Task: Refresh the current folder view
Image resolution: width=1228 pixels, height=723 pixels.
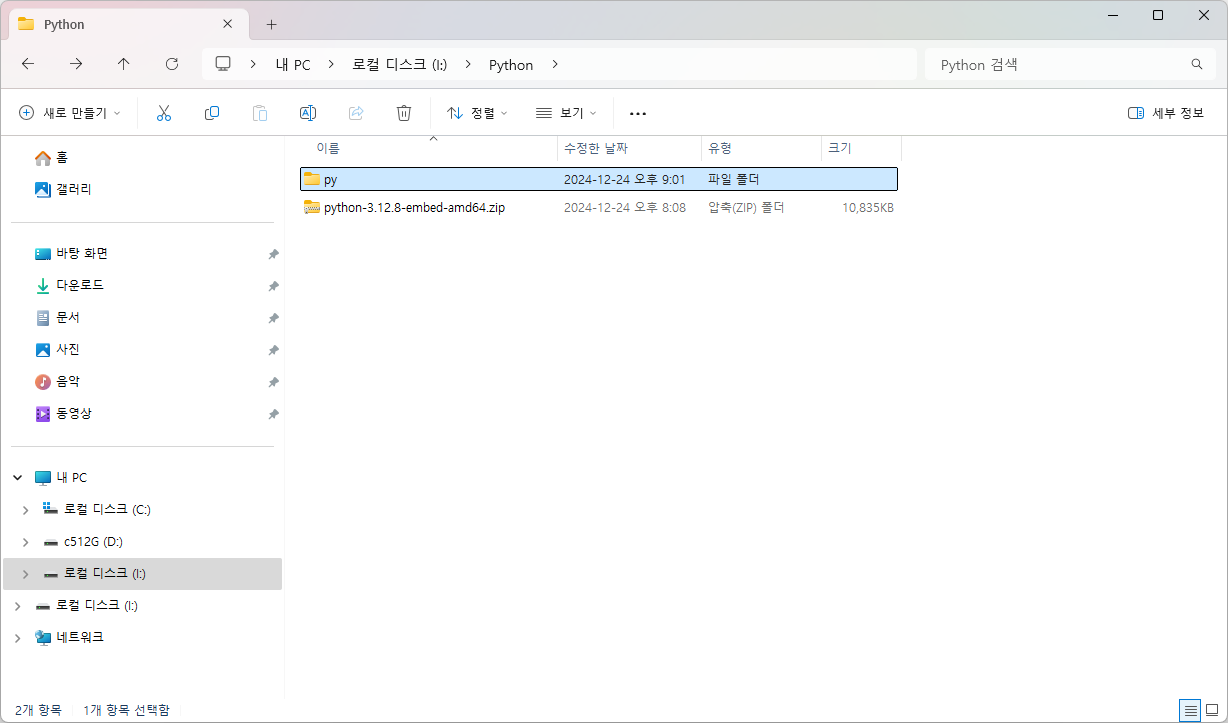Action: pos(172,64)
